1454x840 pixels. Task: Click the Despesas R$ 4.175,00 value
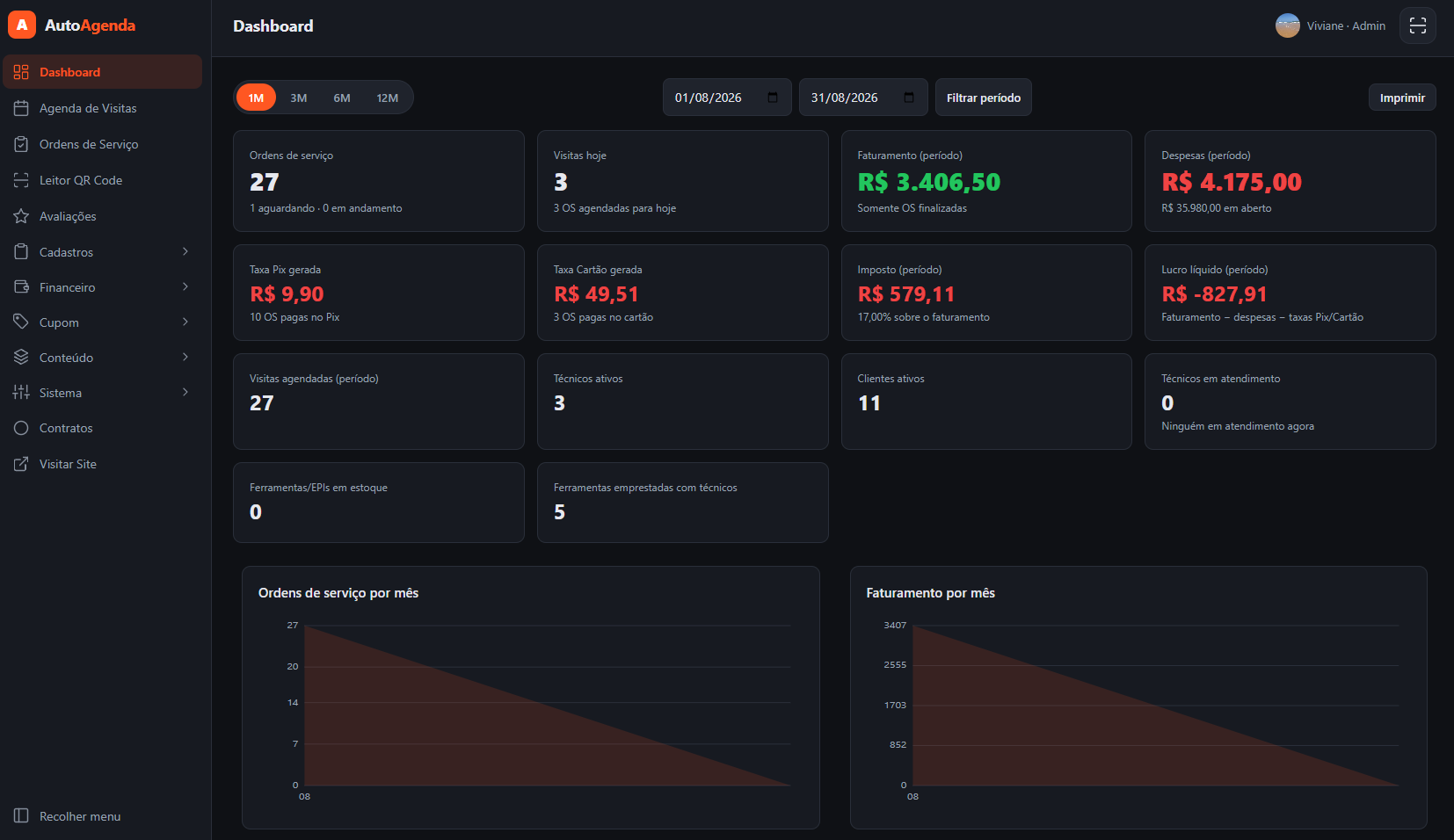click(1232, 182)
